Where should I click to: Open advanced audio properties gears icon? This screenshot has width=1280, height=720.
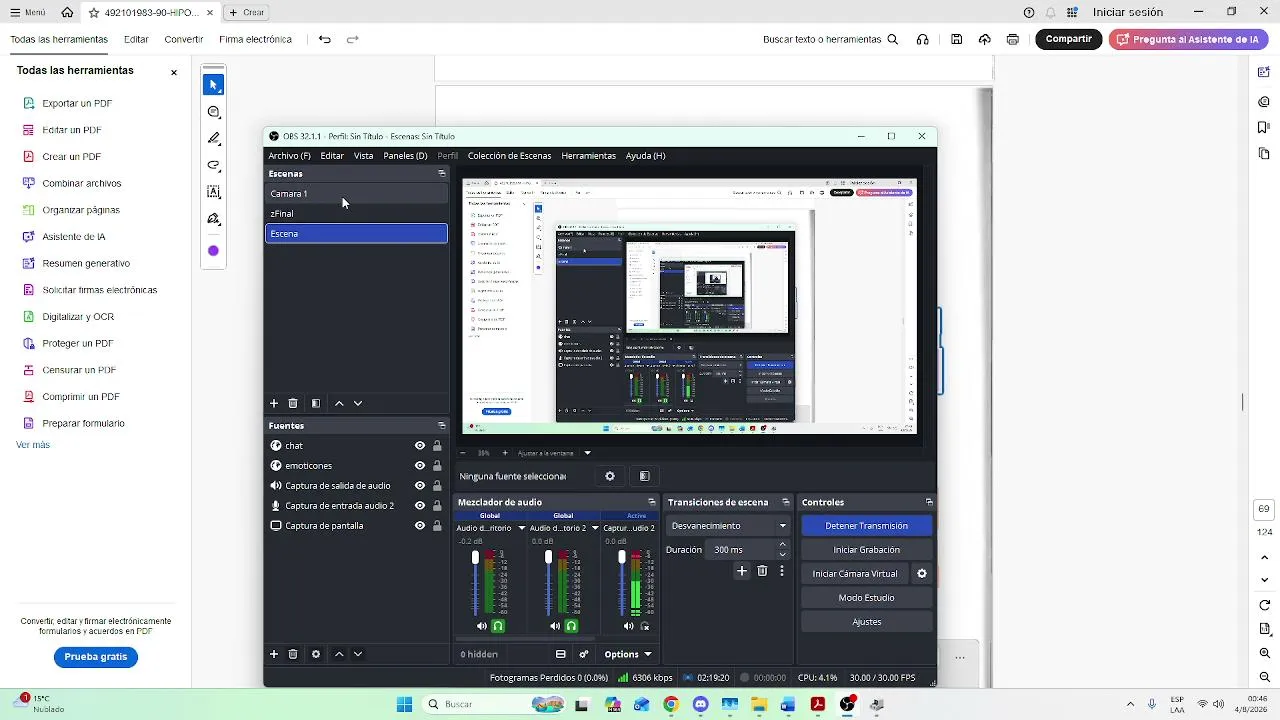pyautogui.click(x=584, y=654)
